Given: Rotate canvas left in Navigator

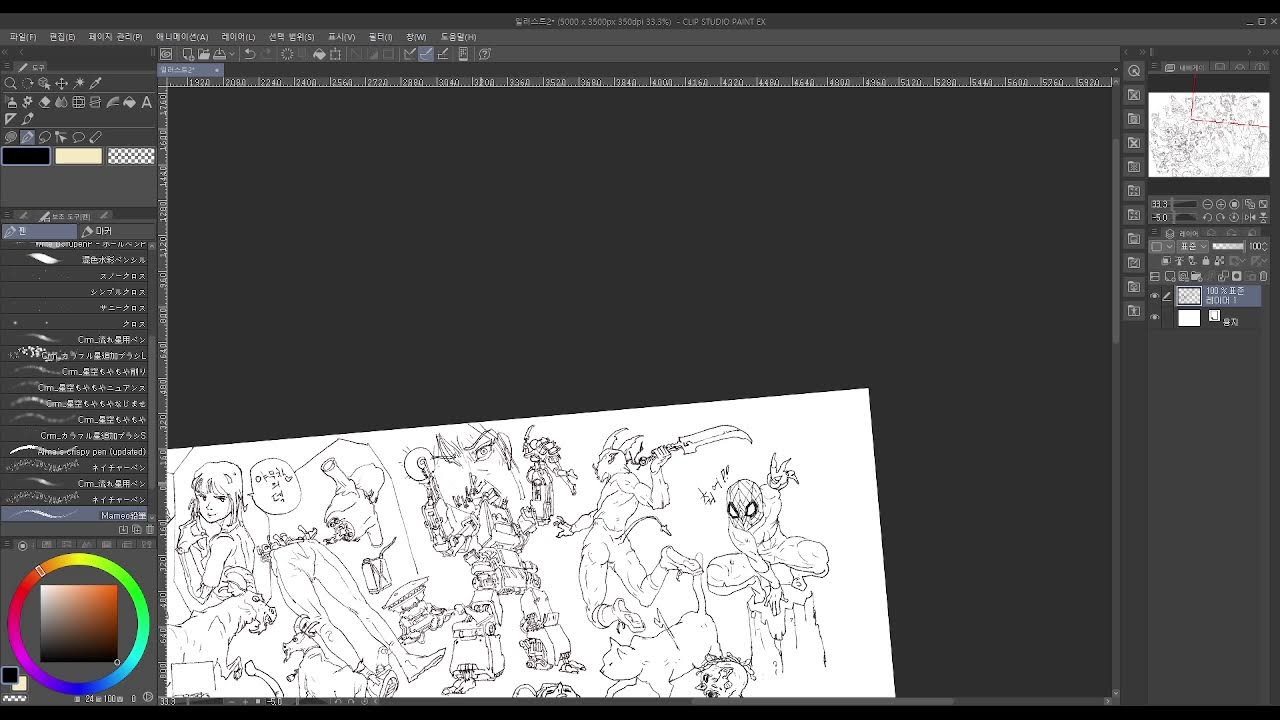Looking at the screenshot, I should pos(1207,217).
